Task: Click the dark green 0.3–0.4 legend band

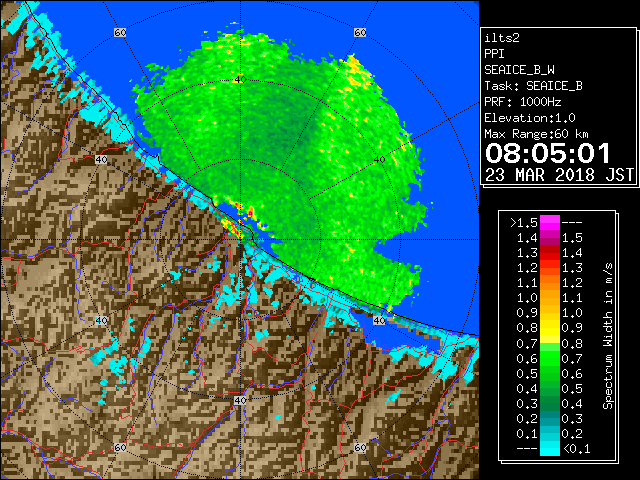Action: [550, 404]
